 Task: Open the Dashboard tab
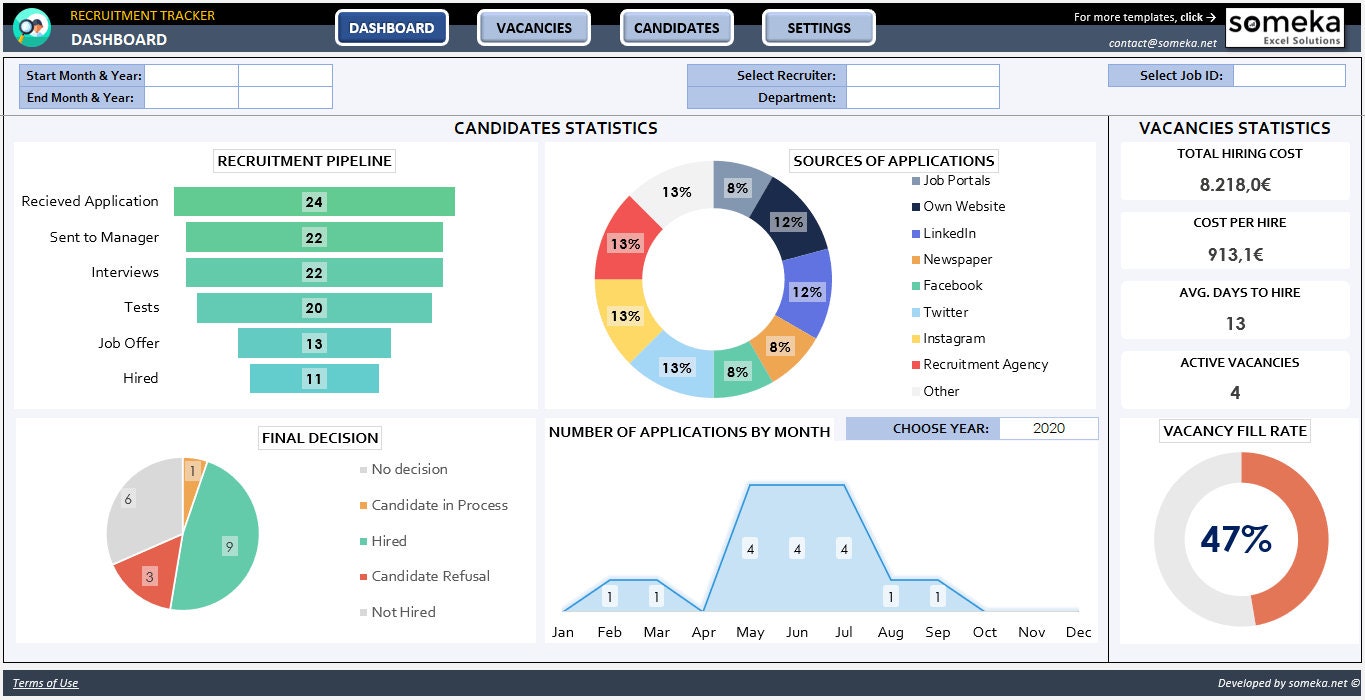point(392,28)
